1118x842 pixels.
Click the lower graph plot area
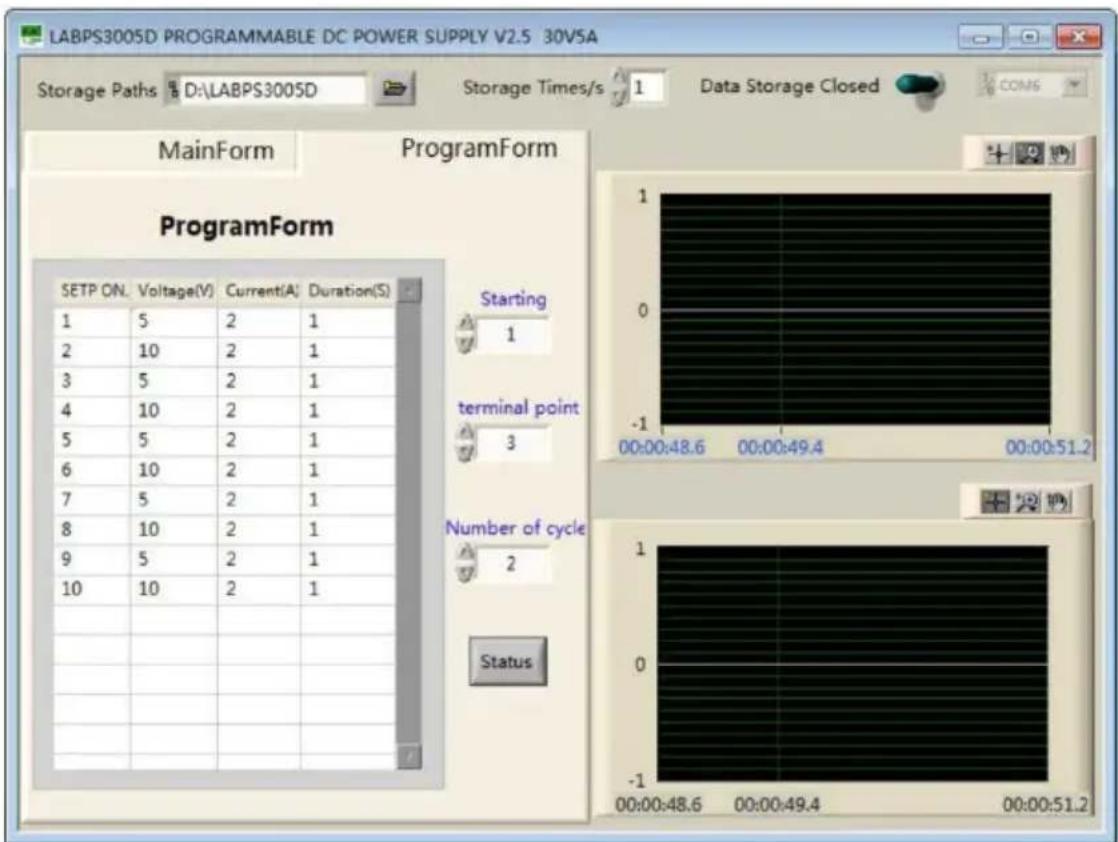[x=853, y=663]
